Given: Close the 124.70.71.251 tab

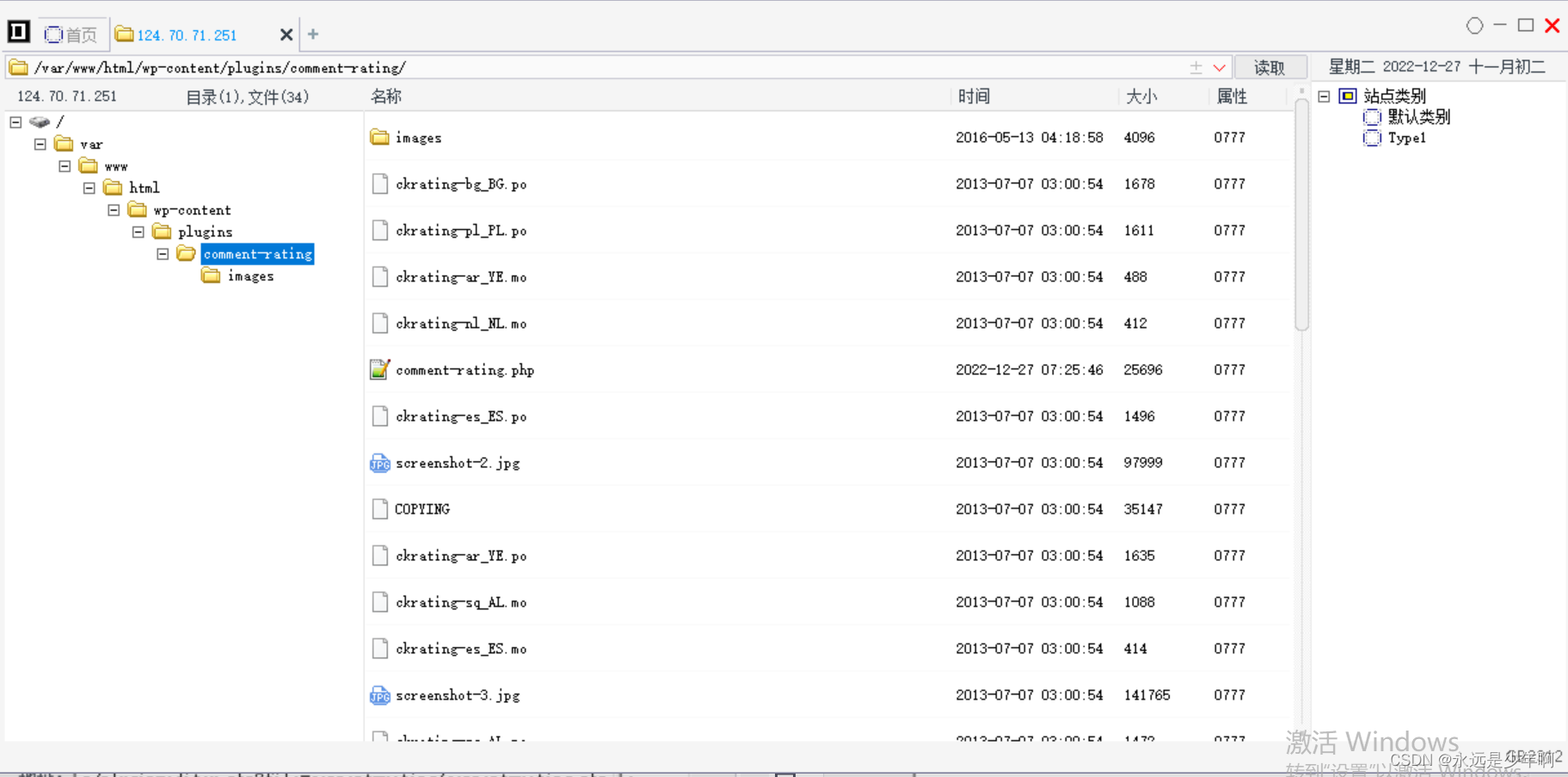Looking at the screenshot, I should 286,34.
